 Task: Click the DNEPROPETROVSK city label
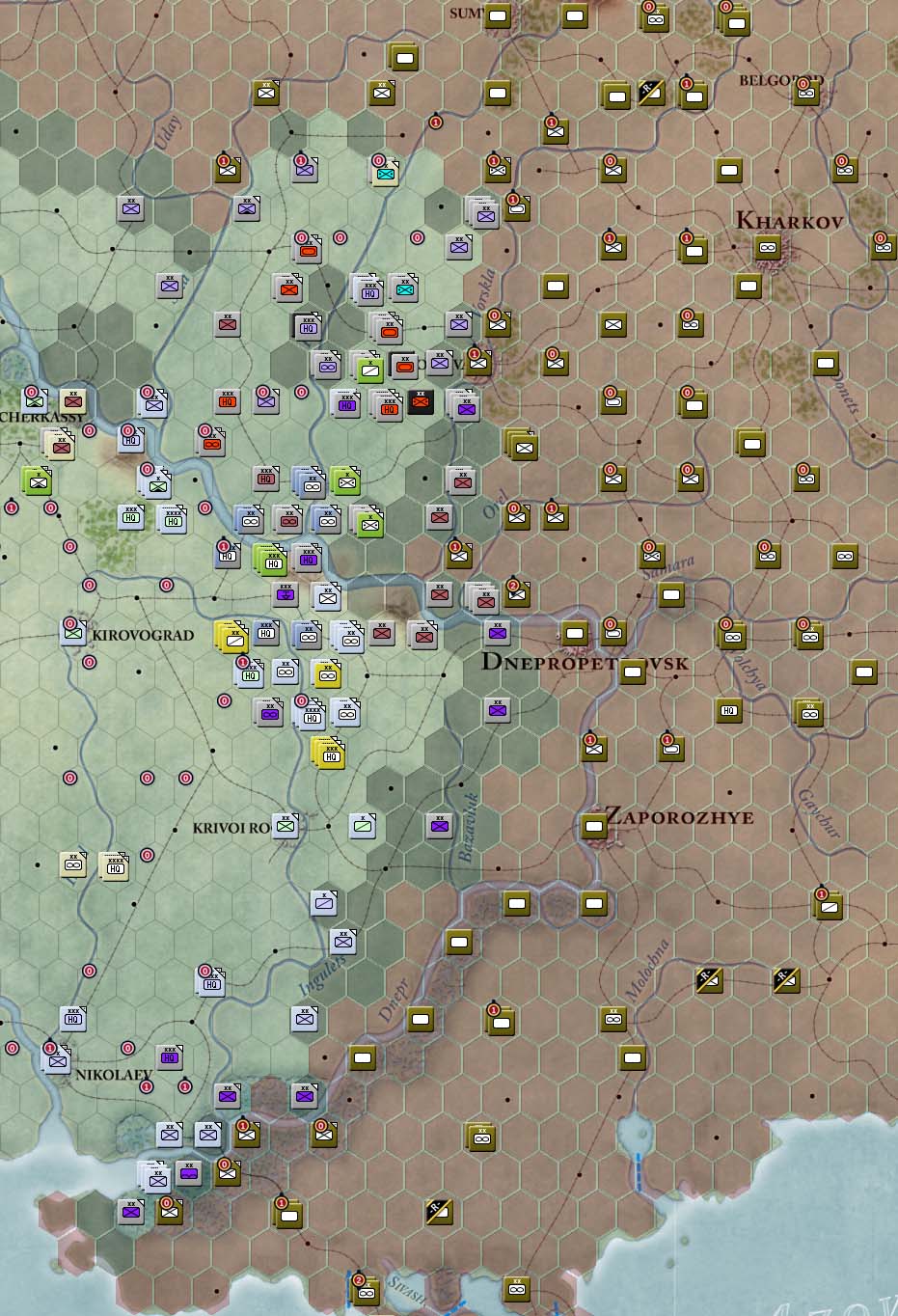tap(585, 662)
